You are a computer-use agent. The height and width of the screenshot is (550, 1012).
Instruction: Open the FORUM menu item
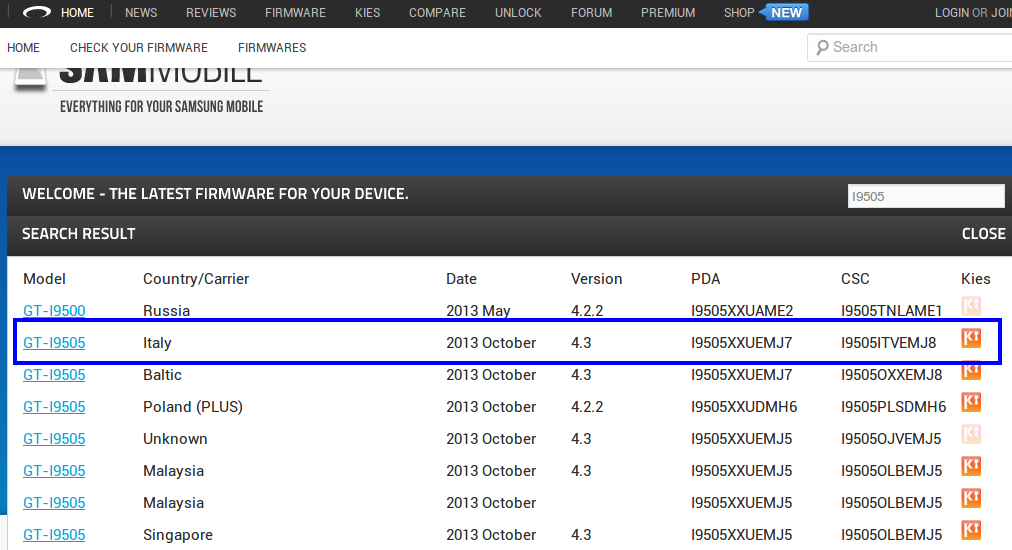pos(591,13)
